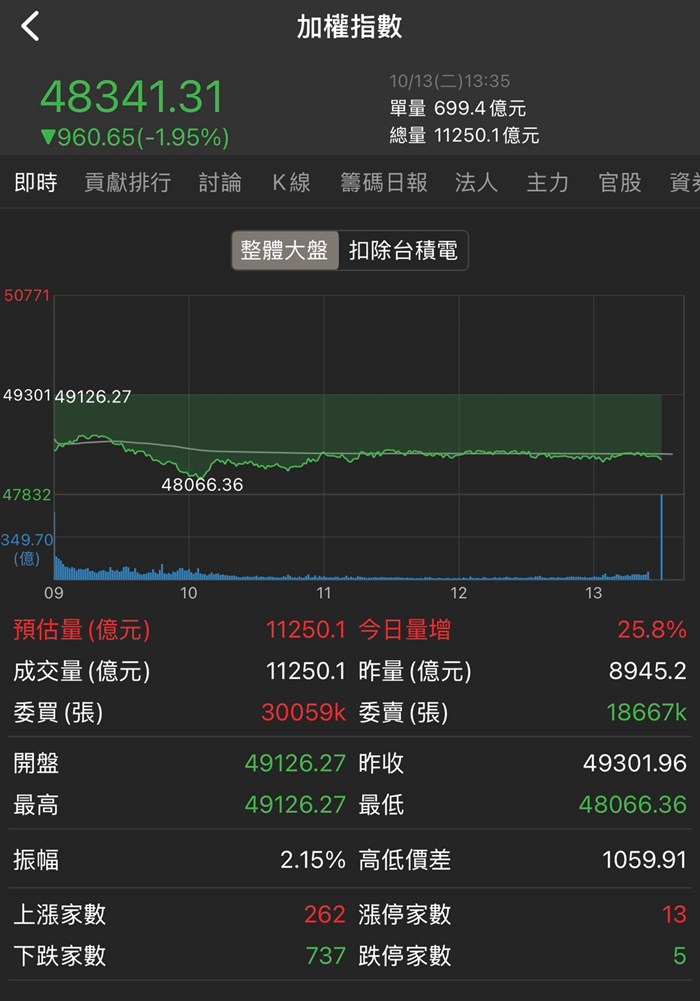
Task: Tap the change value ▼960.65(-1.95%)
Action: click(135, 137)
